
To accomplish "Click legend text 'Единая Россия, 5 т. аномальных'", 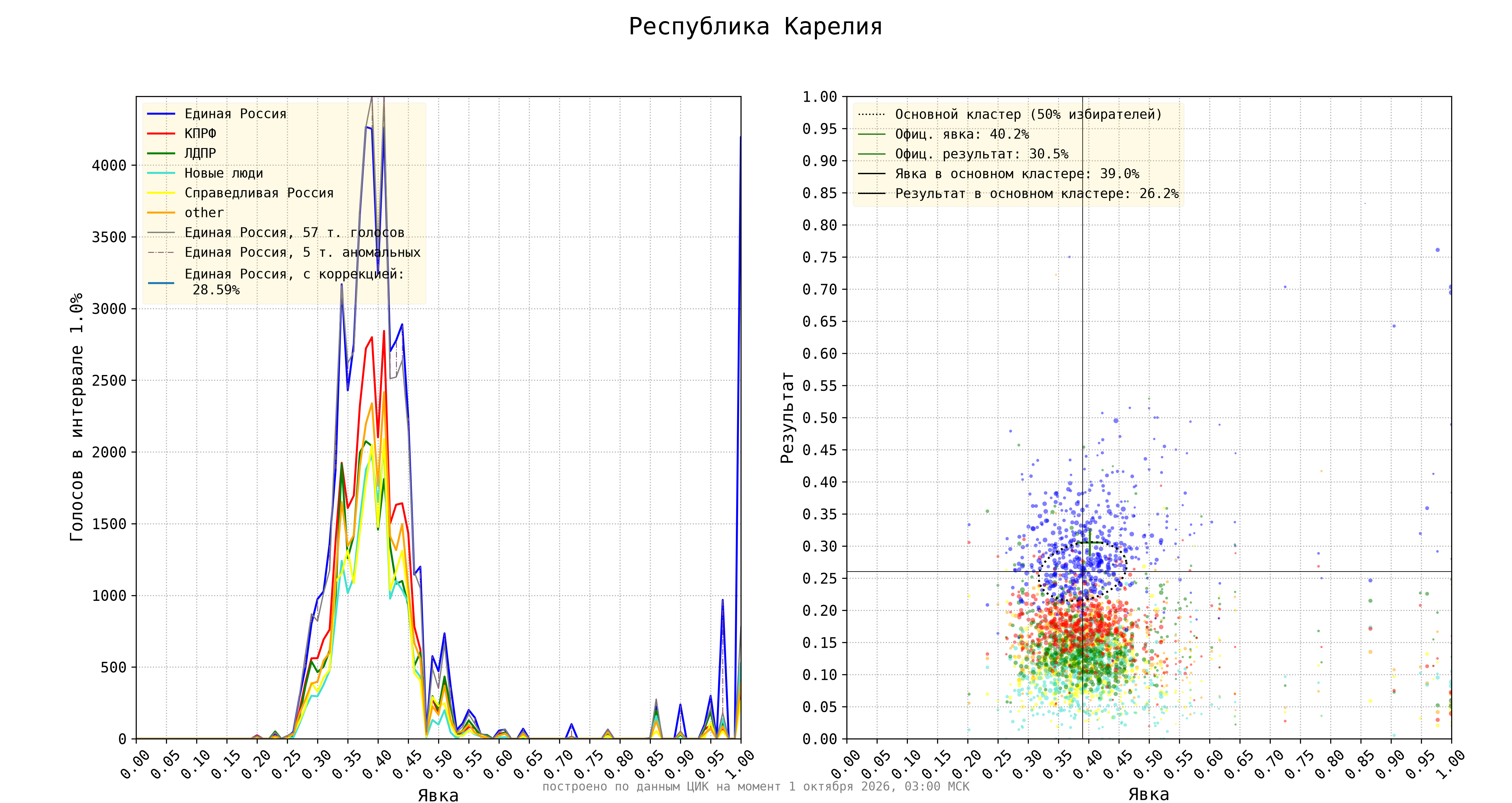I will pos(302,253).
